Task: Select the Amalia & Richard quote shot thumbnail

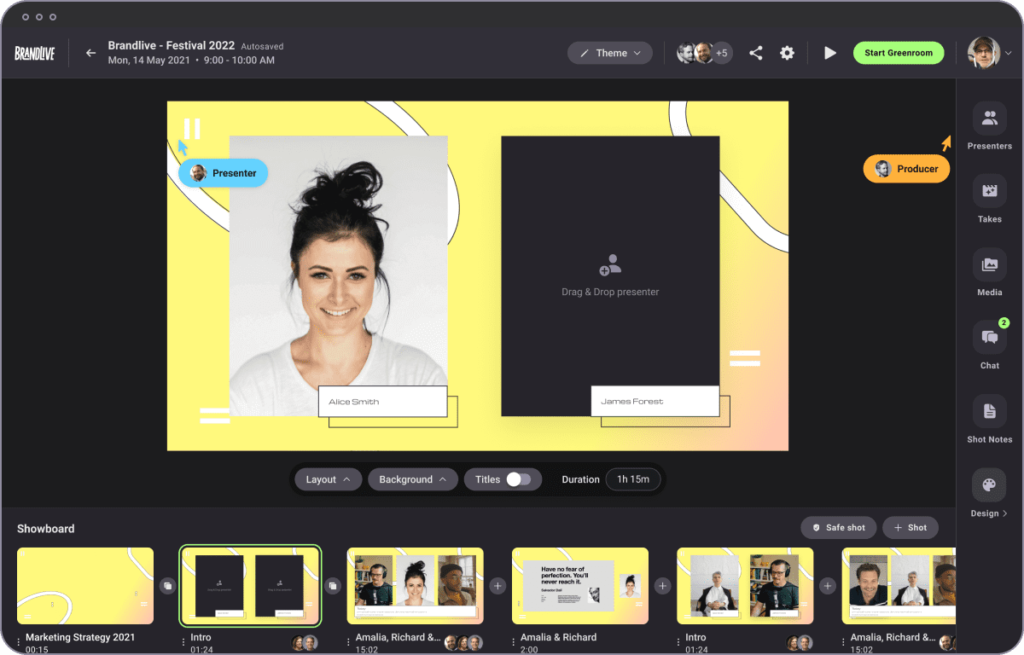Action: tap(580, 586)
